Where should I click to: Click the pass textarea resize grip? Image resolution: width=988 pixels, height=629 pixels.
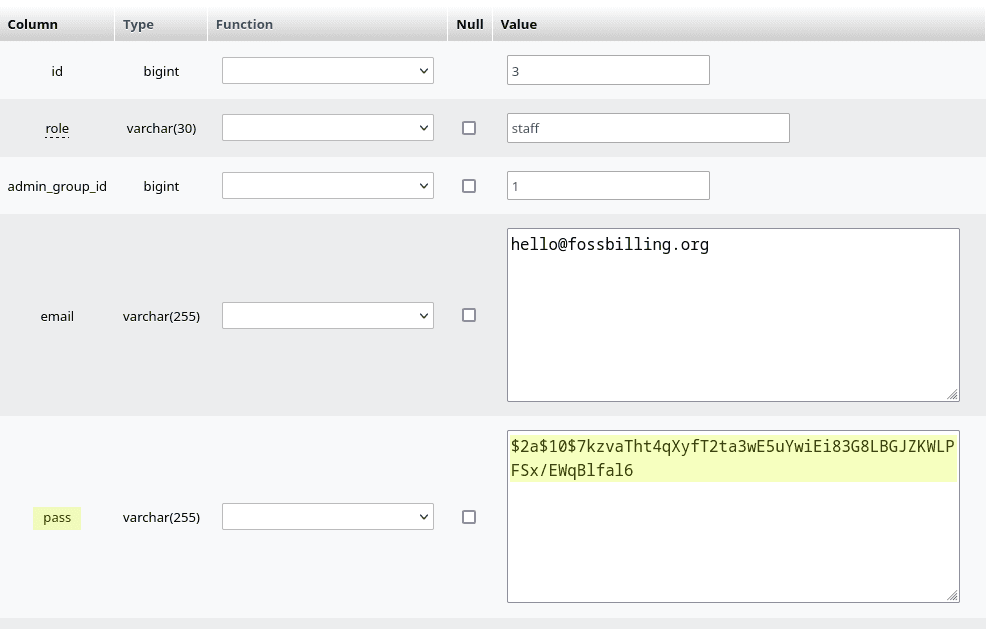click(x=953, y=597)
